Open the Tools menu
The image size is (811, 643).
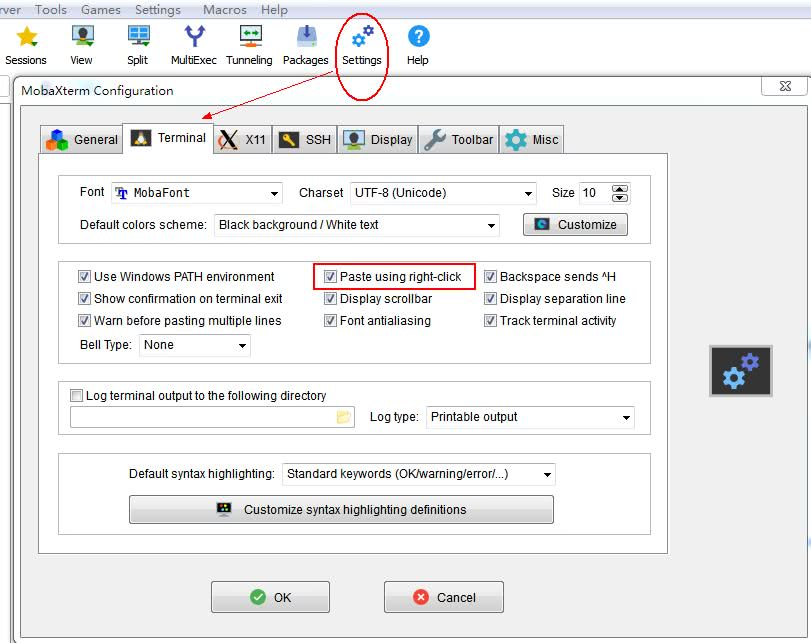pyautogui.click(x=51, y=10)
